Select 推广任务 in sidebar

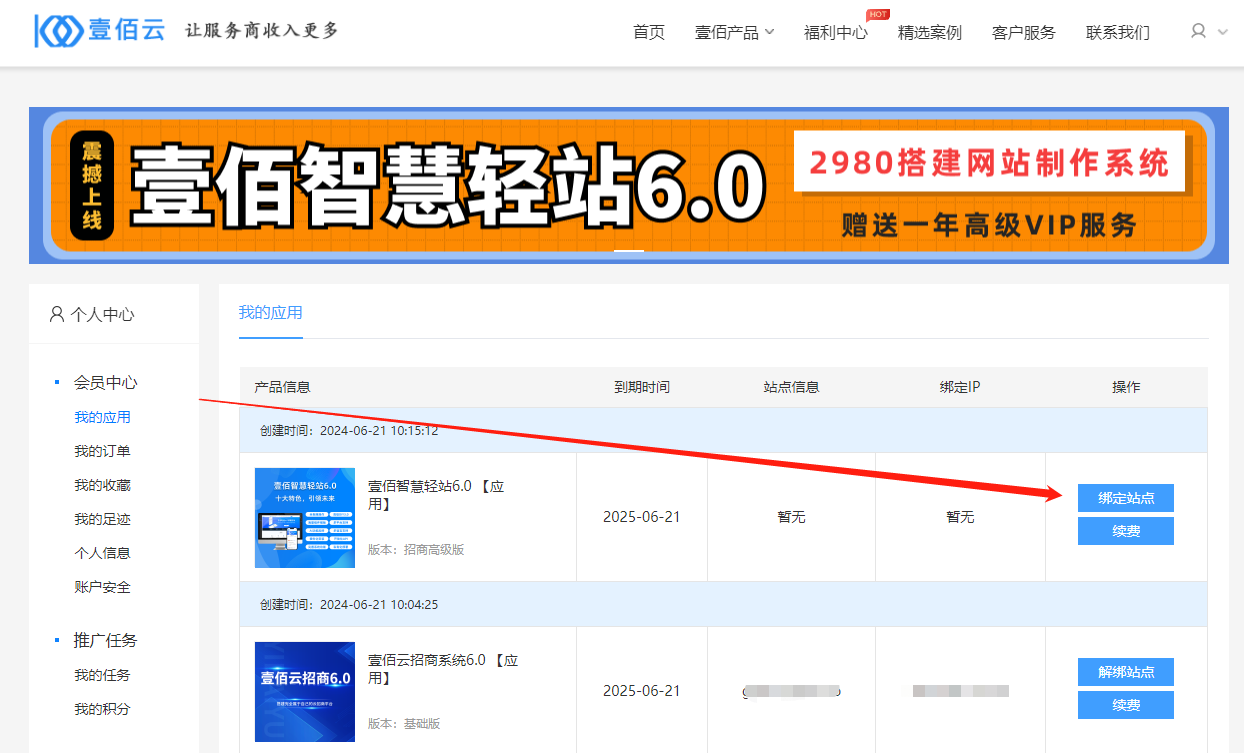(106, 640)
